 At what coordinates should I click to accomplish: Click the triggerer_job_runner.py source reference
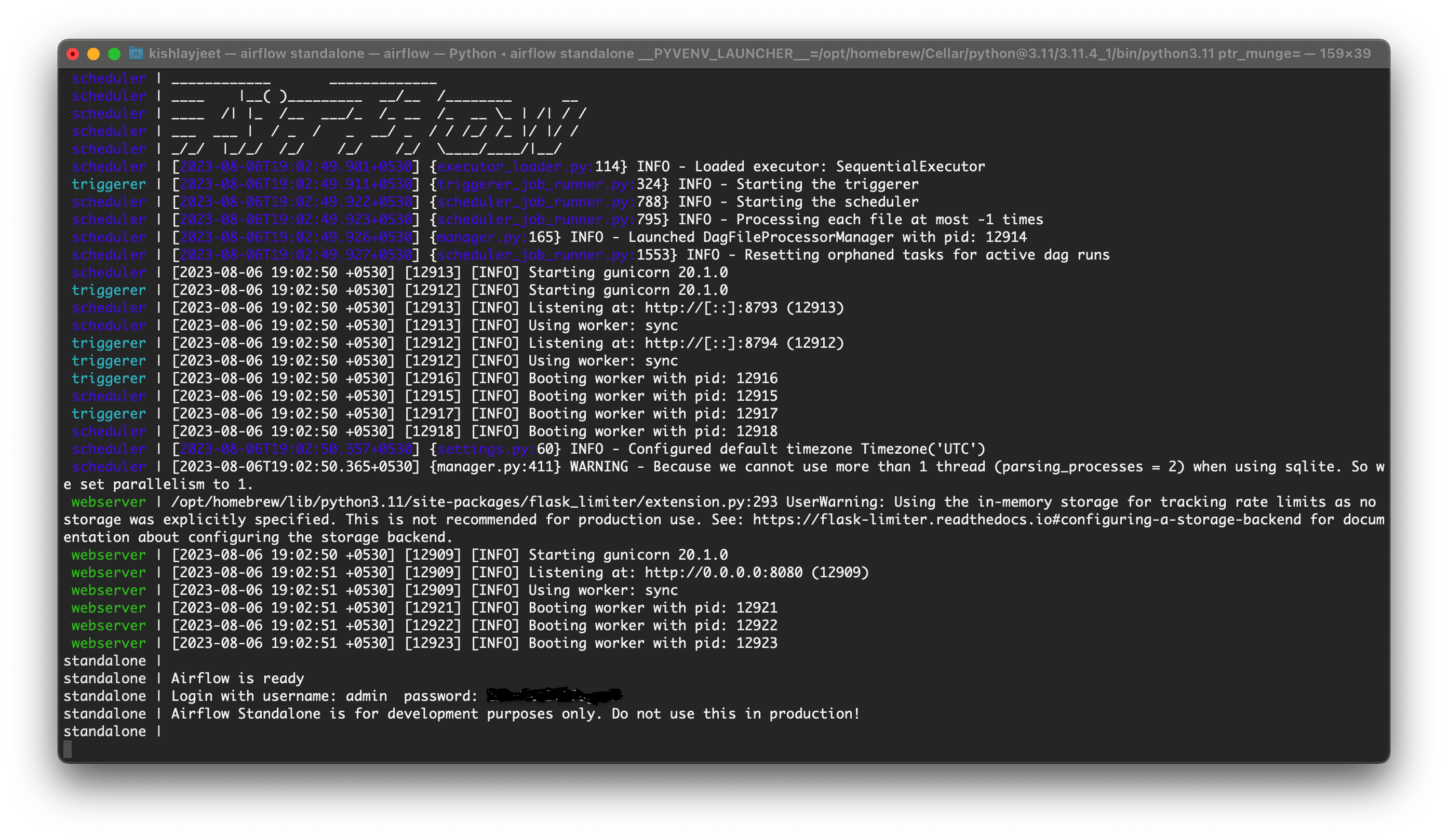[535, 184]
